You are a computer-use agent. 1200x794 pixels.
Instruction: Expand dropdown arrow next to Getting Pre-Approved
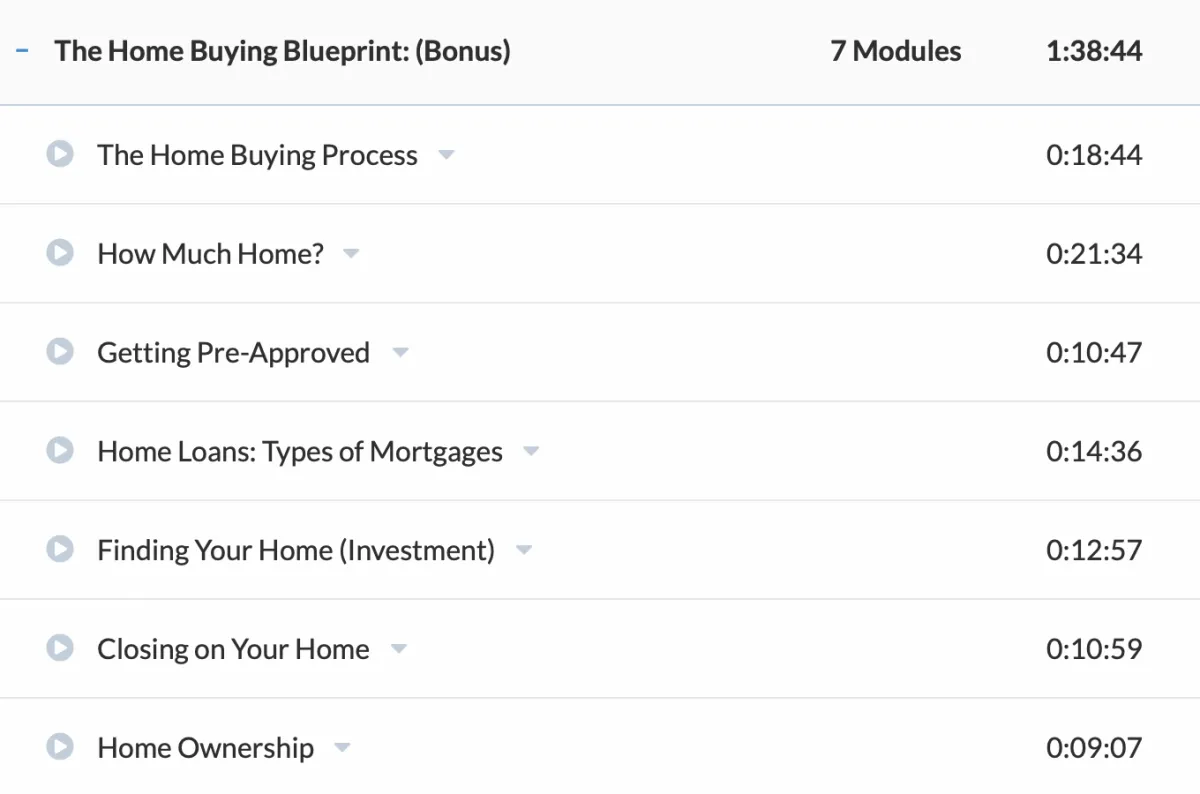400,353
